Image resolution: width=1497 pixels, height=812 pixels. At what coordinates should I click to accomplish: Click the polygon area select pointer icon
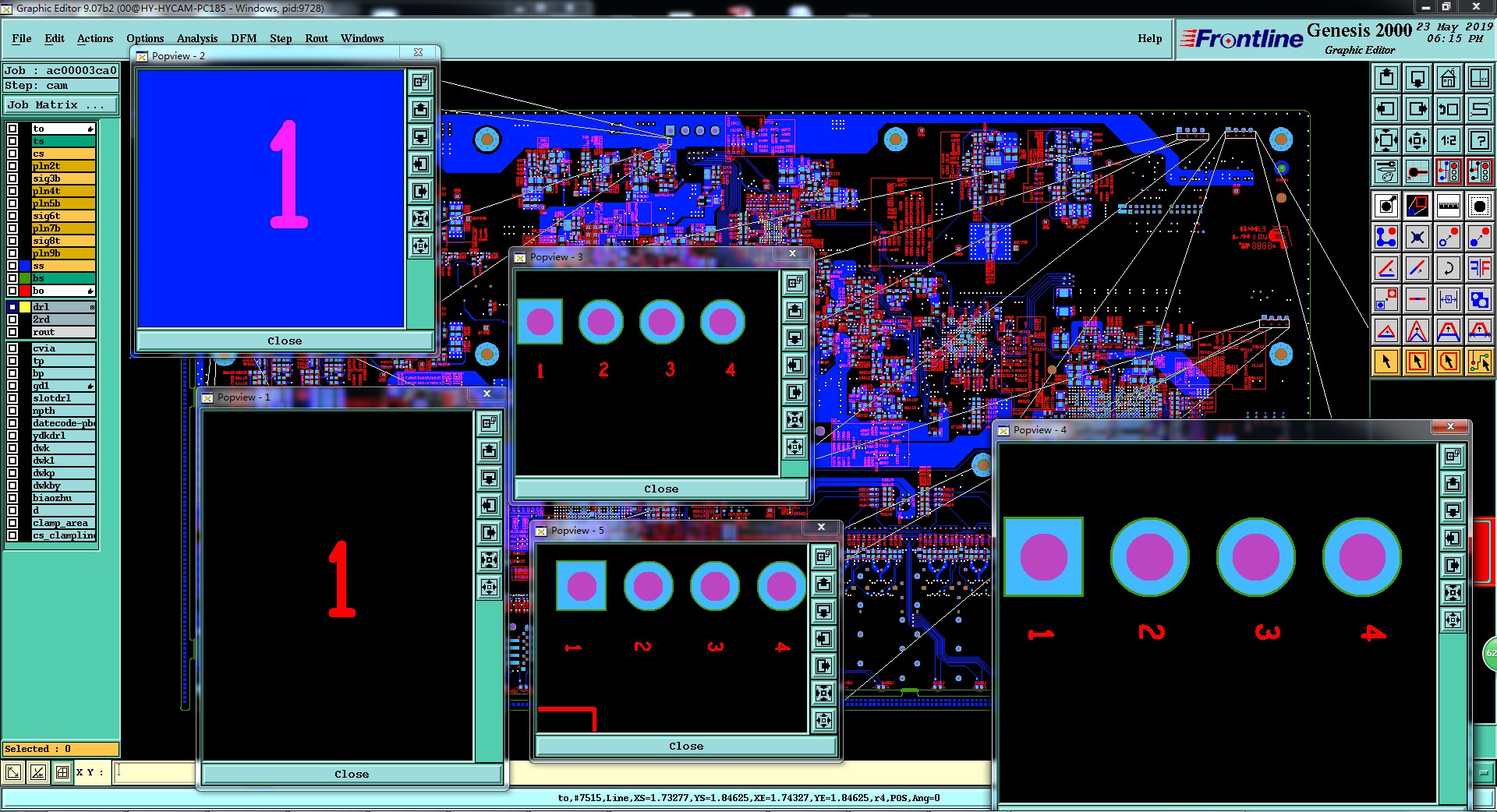click(x=1449, y=362)
